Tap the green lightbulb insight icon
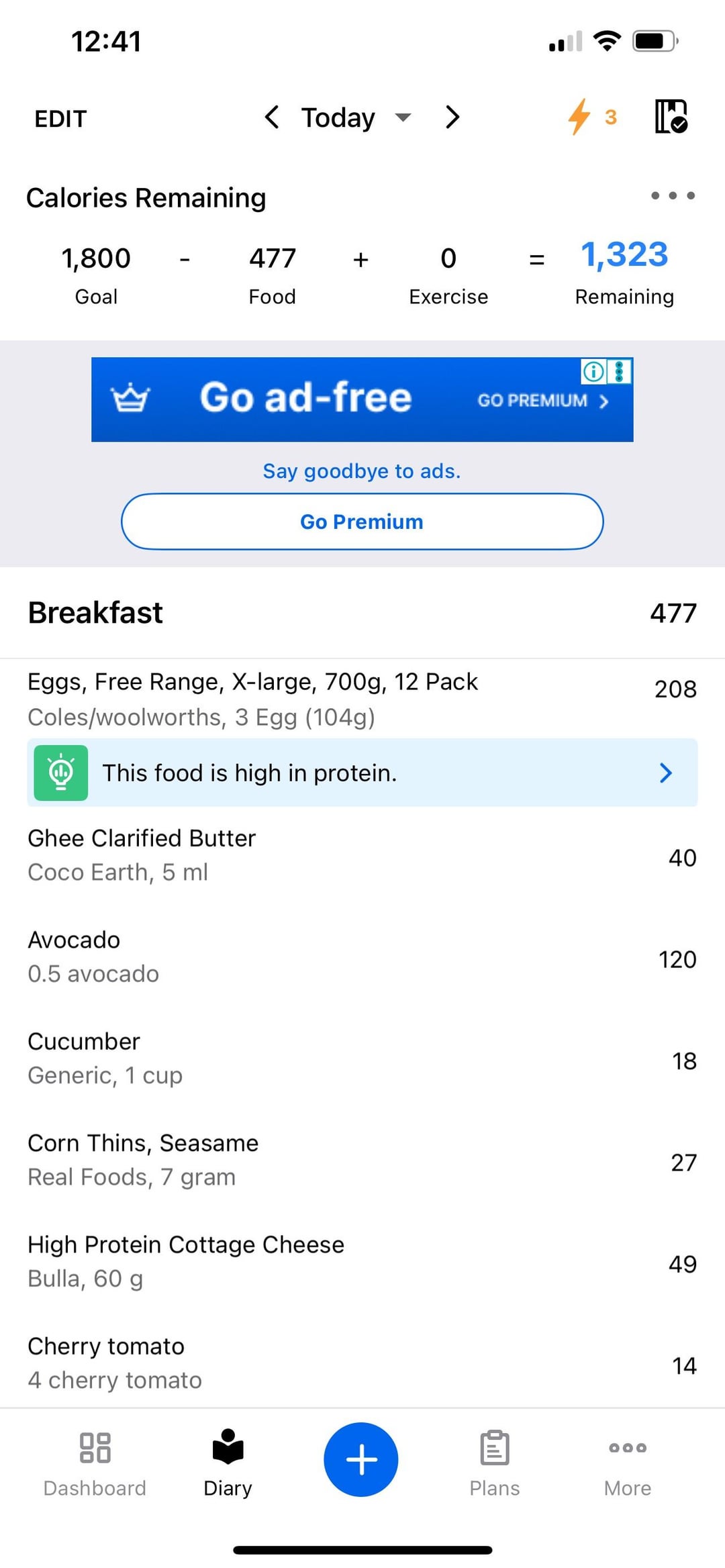The image size is (725, 1568). tap(61, 773)
